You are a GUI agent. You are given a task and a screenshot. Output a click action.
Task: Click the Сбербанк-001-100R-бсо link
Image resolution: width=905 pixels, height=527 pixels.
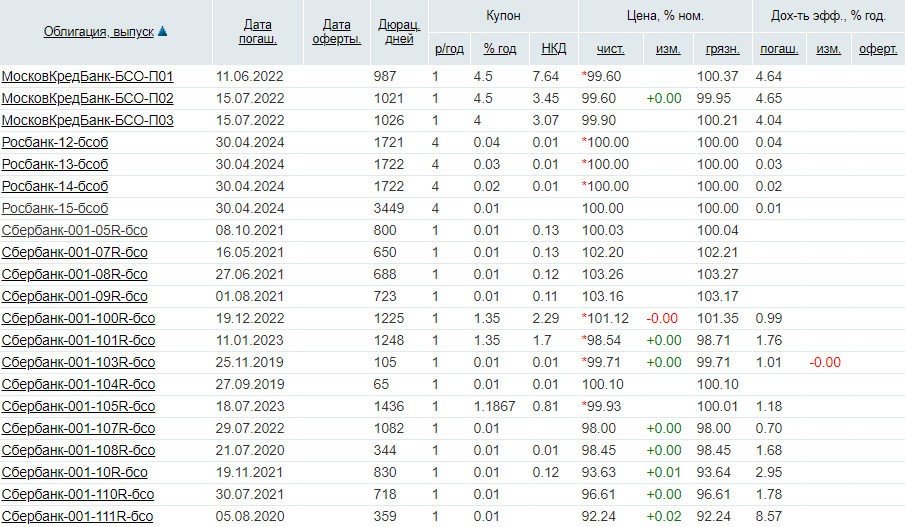pyautogui.click(x=78, y=318)
